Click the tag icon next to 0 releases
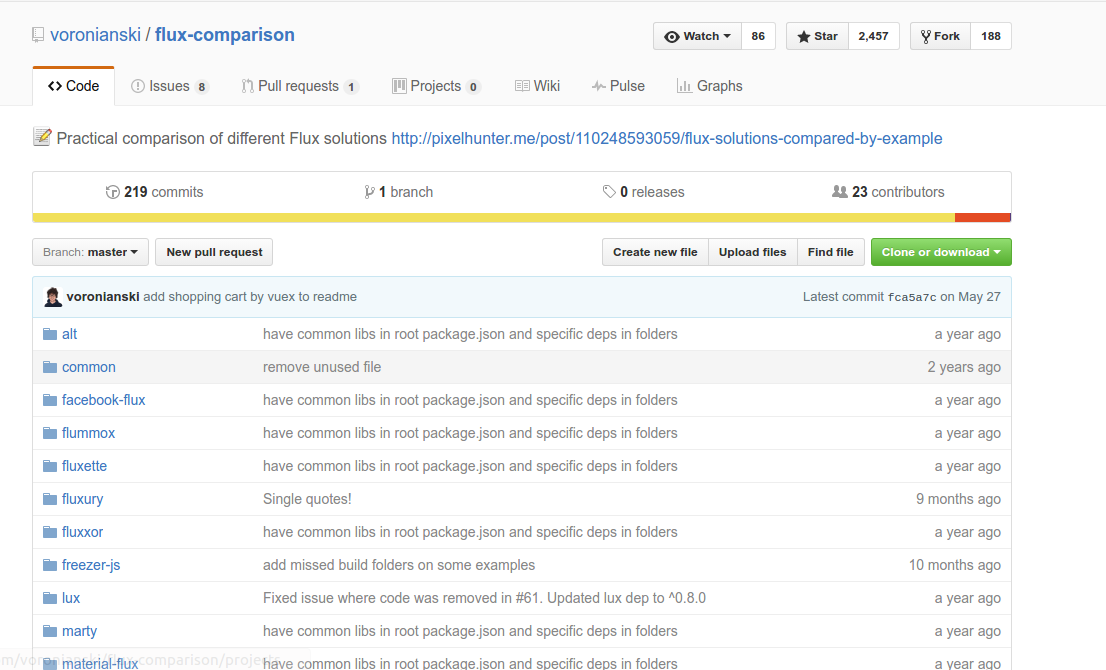The height and width of the screenshot is (670, 1106). pos(609,192)
